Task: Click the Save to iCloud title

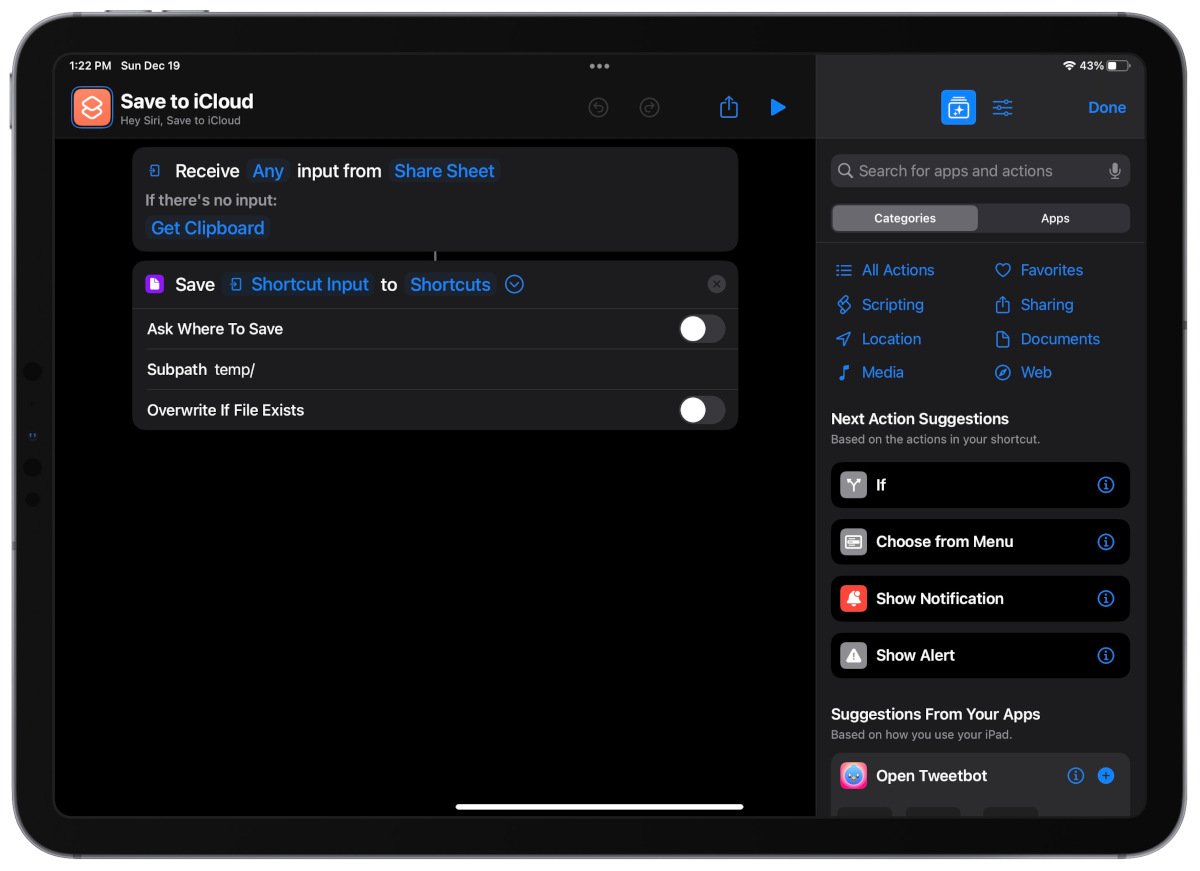Action: pos(187,101)
